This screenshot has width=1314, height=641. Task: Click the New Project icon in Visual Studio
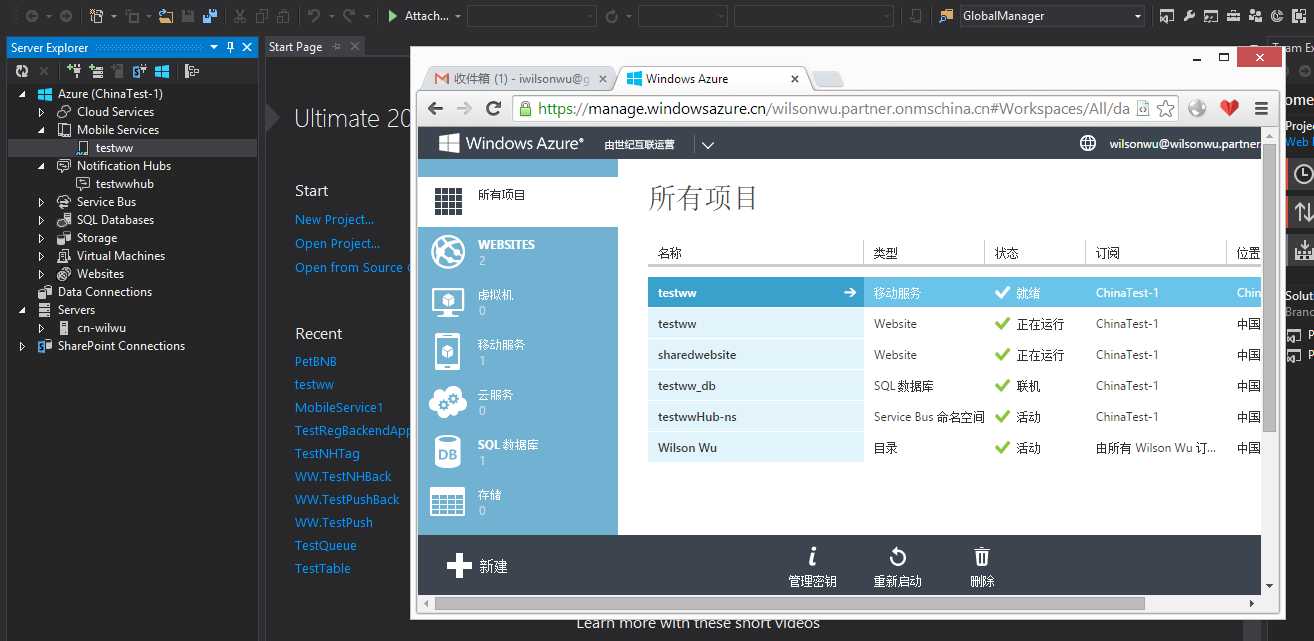coord(96,16)
